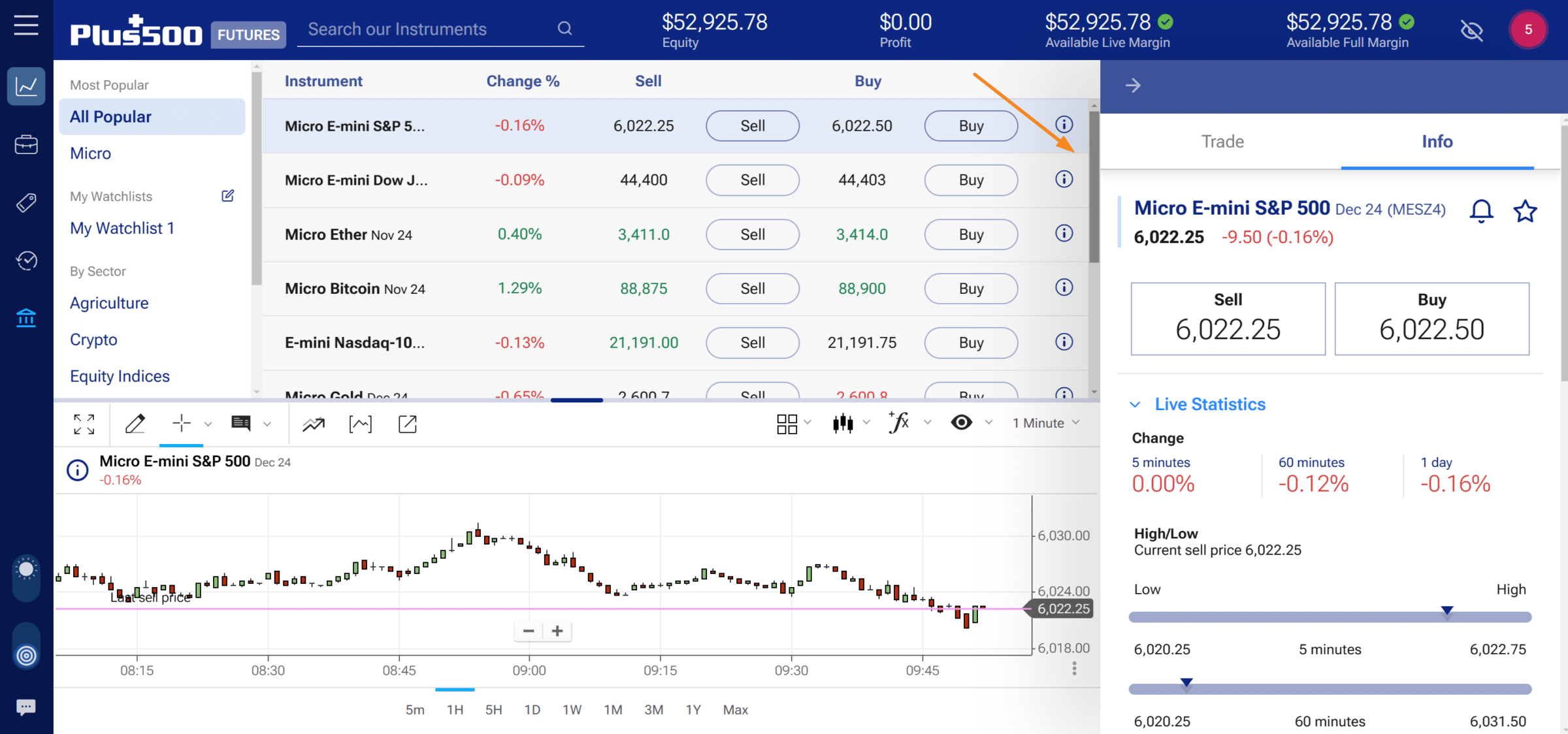Select the text annotation tool
1568x734 pixels.
pyautogui.click(x=241, y=423)
